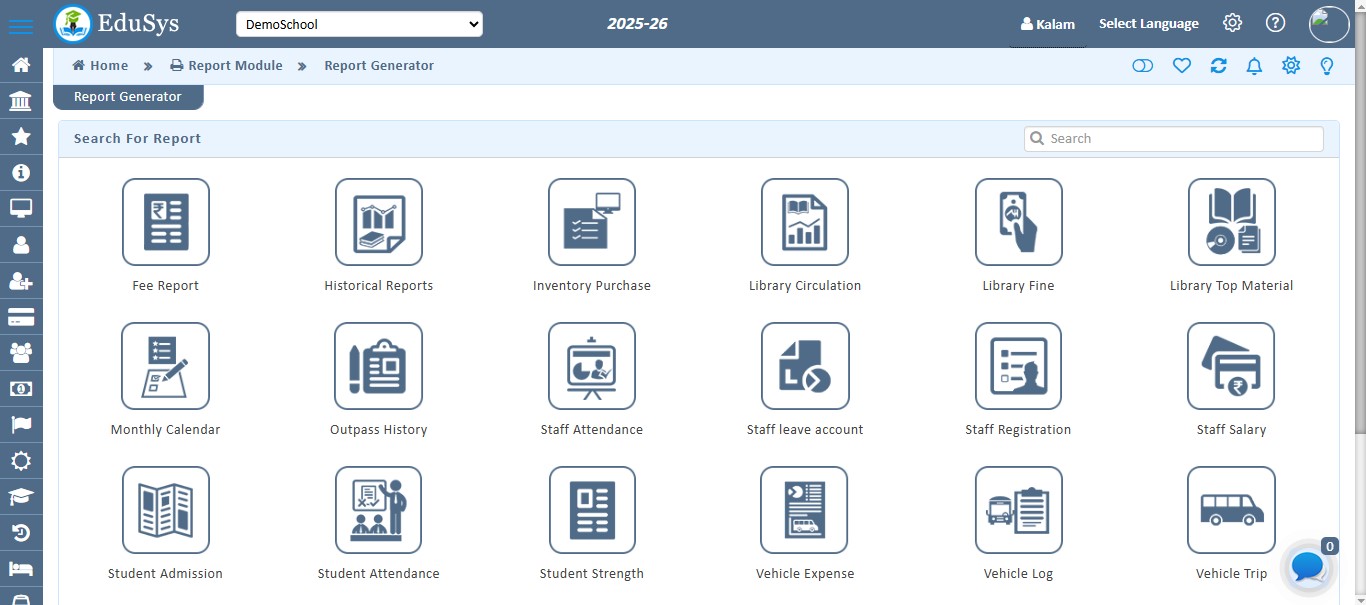The image size is (1366, 605).
Task: Open the chat support bubble
Action: pos(1306,567)
